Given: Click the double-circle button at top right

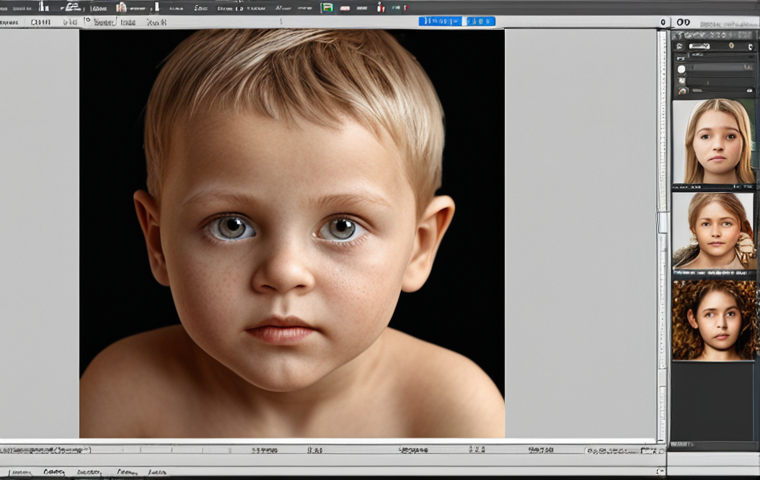Looking at the screenshot, I should coord(683,21).
